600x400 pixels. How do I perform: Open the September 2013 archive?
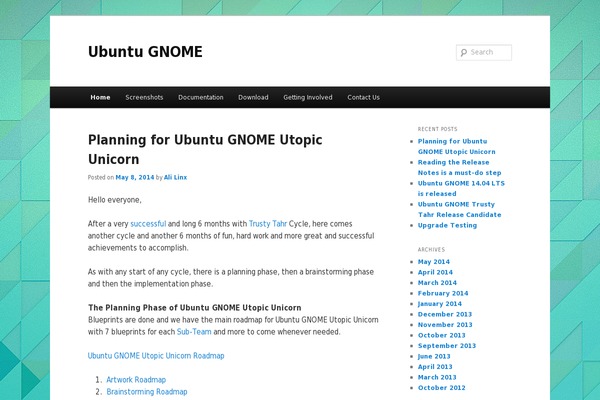(447, 346)
